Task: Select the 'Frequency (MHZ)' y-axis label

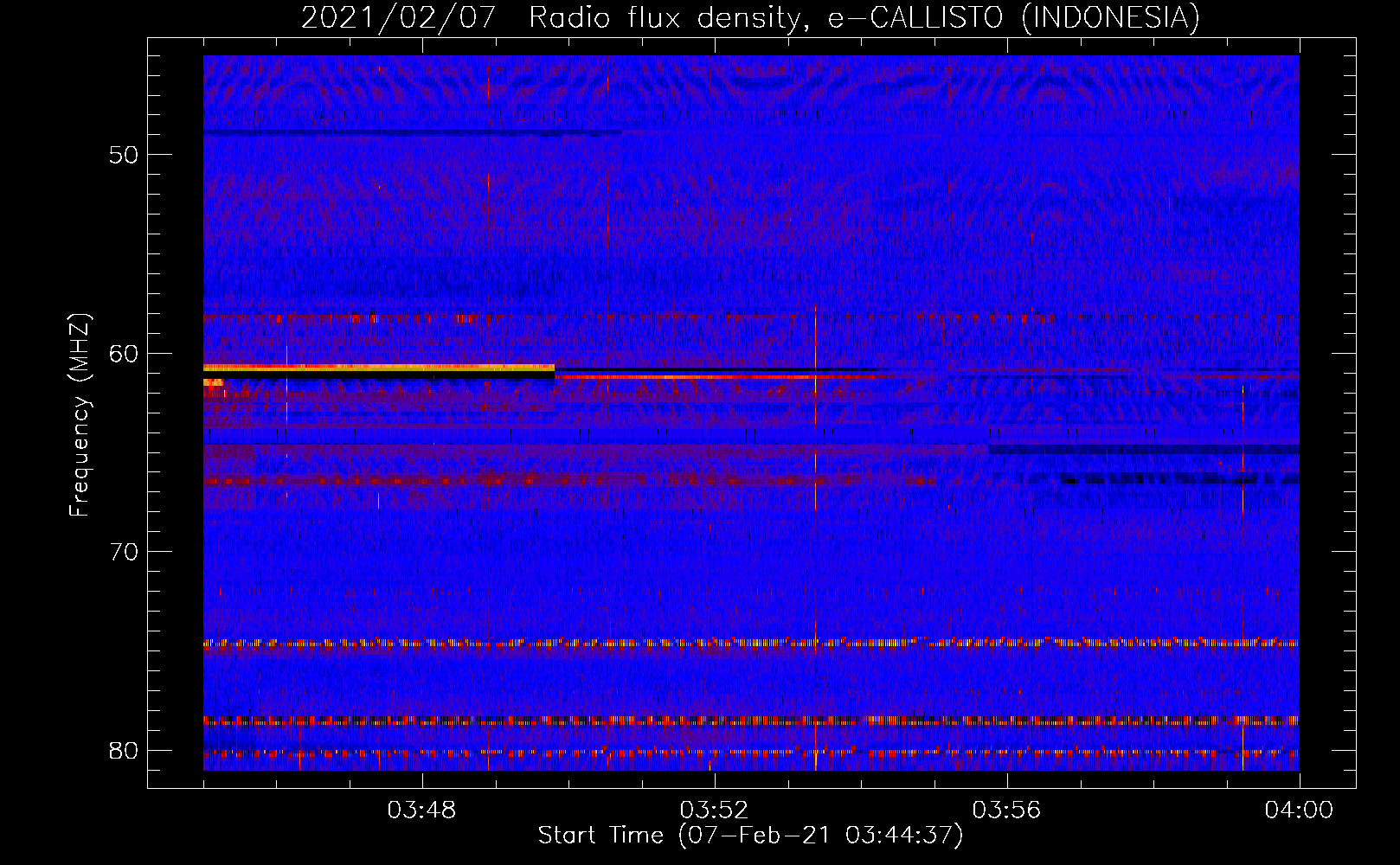Action: click(80, 415)
